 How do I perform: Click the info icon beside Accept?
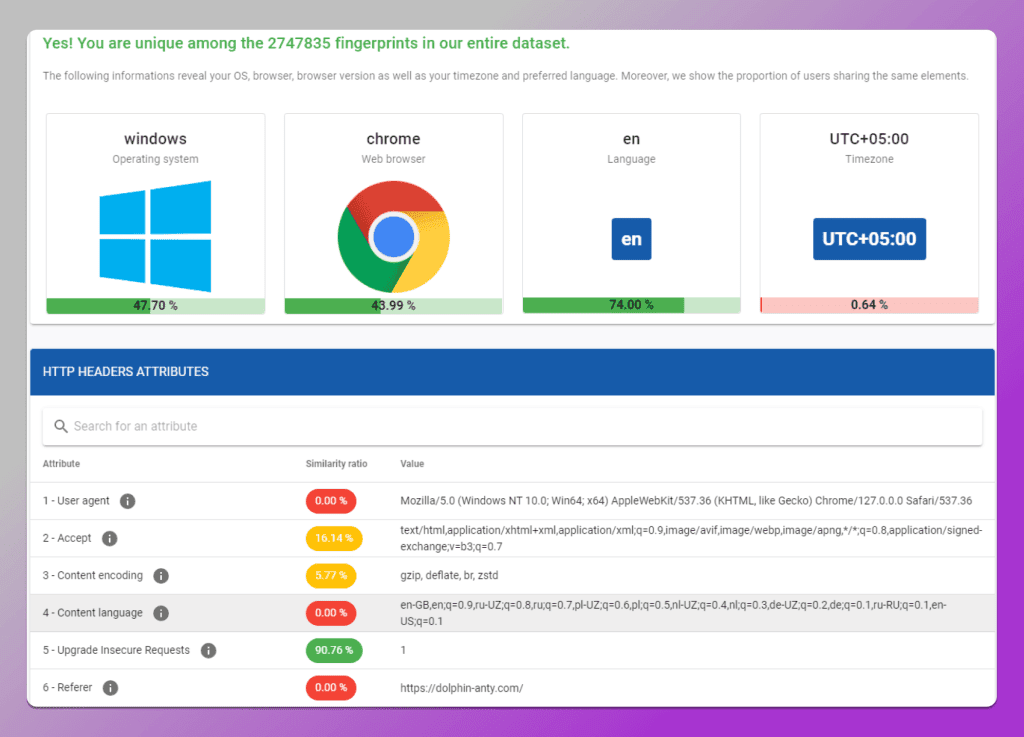110,538
